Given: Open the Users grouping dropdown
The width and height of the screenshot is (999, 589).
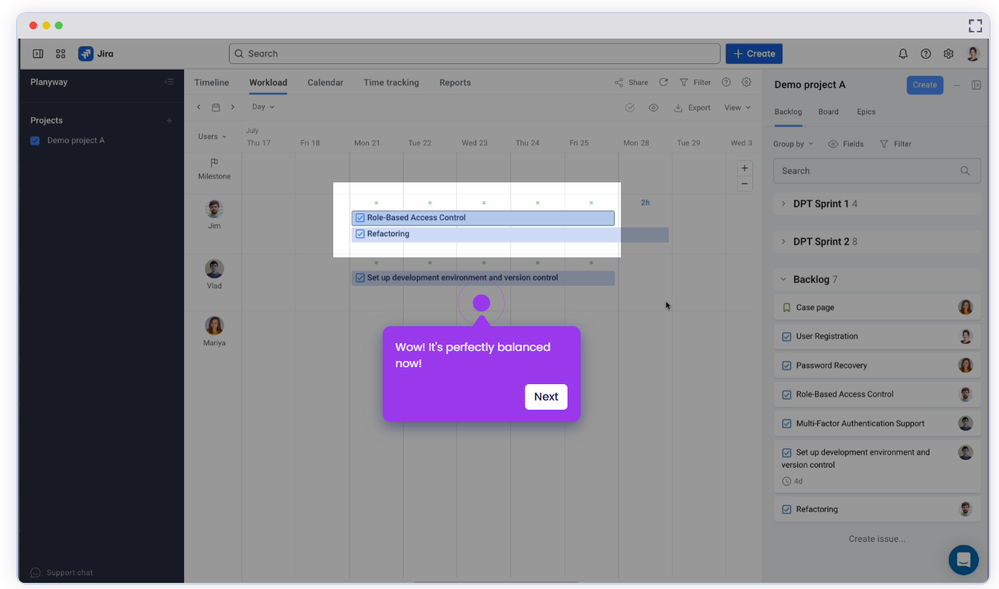Looking at the screenshot, I should tap(212, 136).
